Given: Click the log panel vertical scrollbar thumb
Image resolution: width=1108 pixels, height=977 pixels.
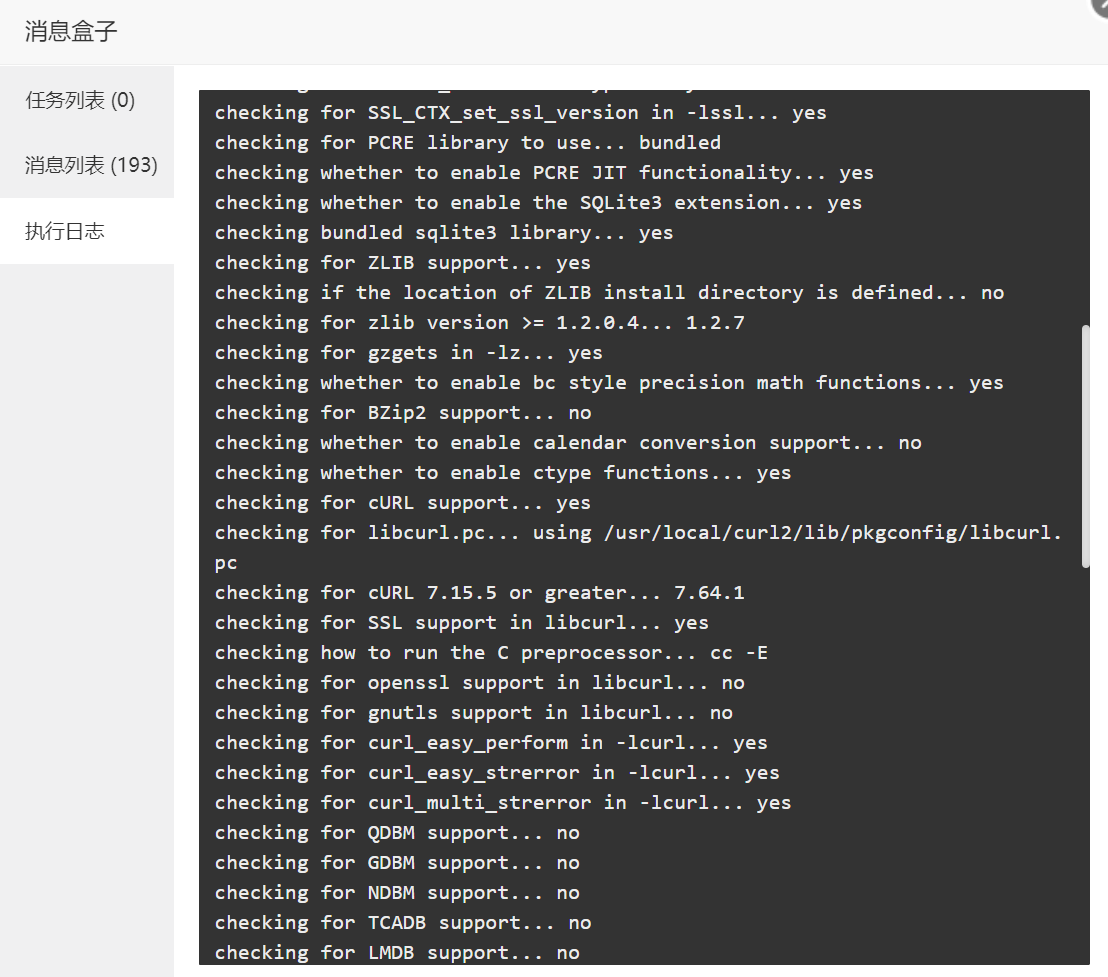Looking at the screenshot, I should pos(1086,446).
